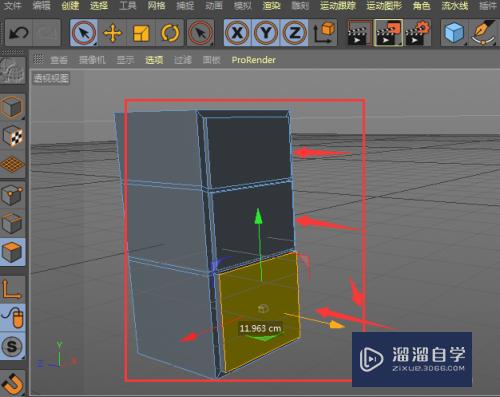This screenshot has width=500, height=397.
Task: Open the 插件 menu
Action: coord(488,6)
